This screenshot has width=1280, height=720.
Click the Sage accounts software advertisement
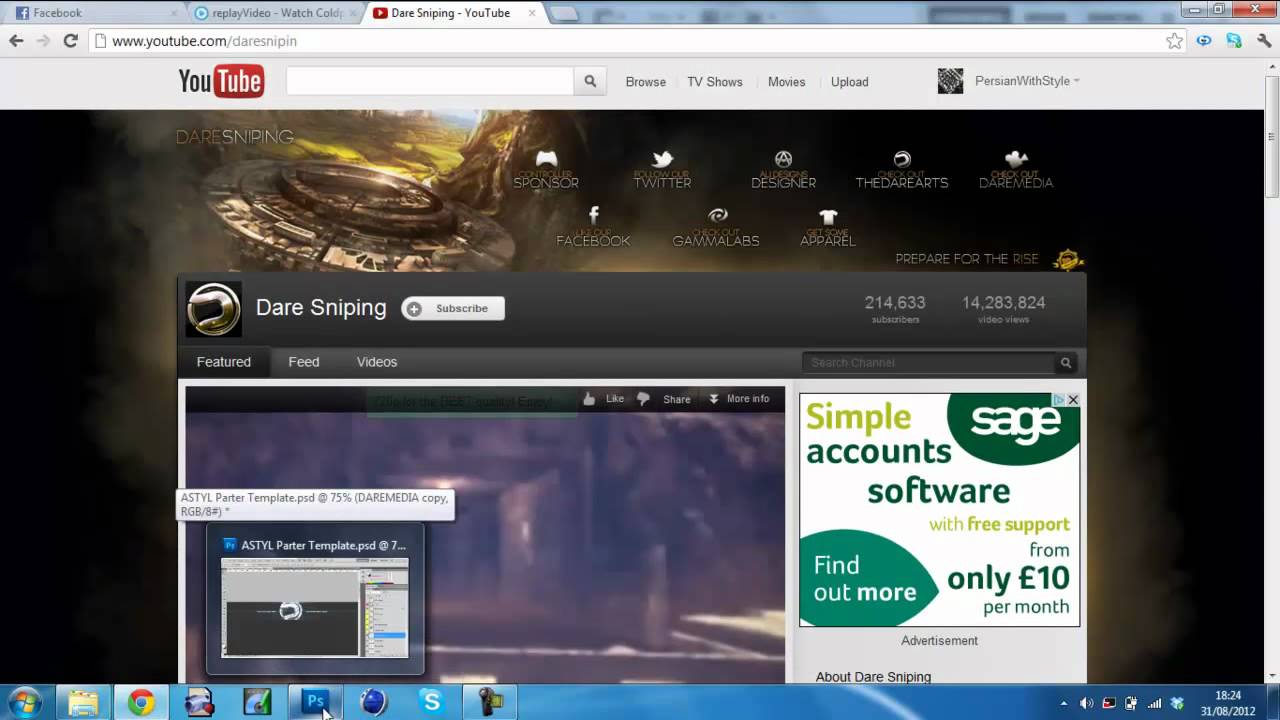(940, 509)
